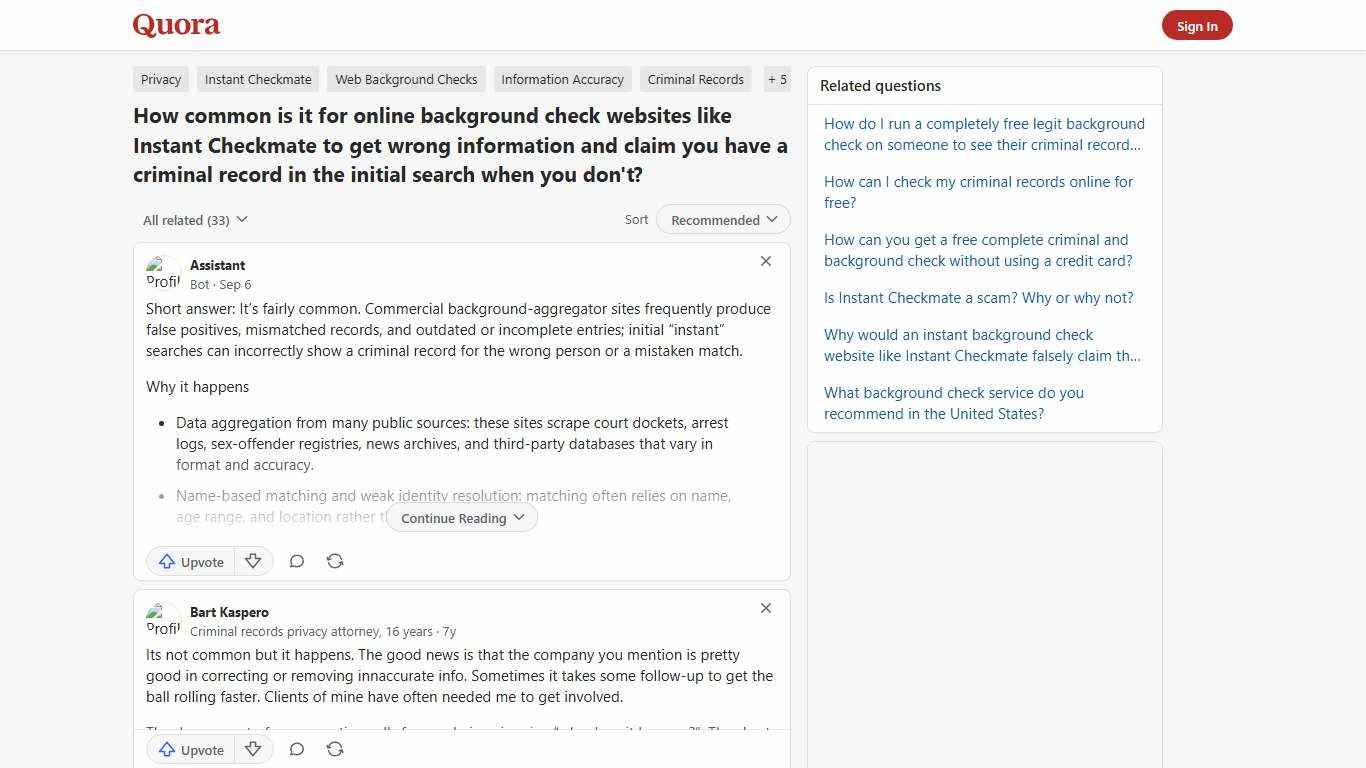Share the Assistant's answer
The height and width of the screenshot is (768, 1366).
pyautogui.click(x=335, y=561)
